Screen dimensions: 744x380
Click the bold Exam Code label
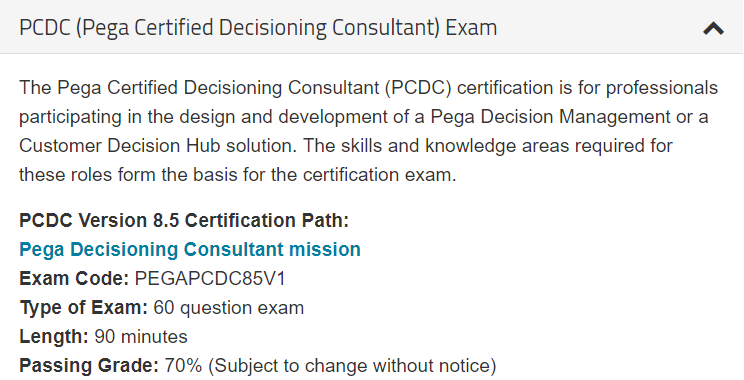74,278
